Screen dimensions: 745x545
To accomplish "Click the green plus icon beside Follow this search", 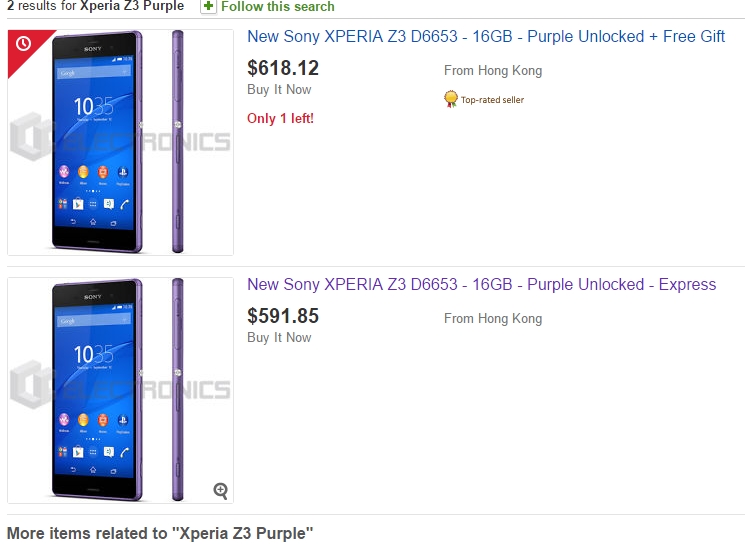I will 208,6.
